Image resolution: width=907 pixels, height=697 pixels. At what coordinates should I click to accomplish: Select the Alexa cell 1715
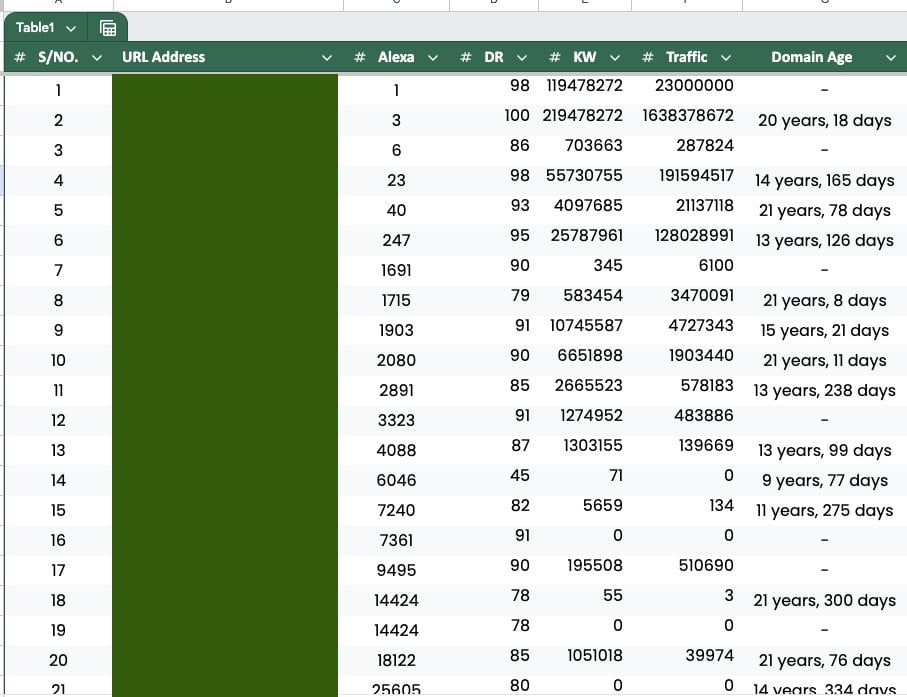396,301
